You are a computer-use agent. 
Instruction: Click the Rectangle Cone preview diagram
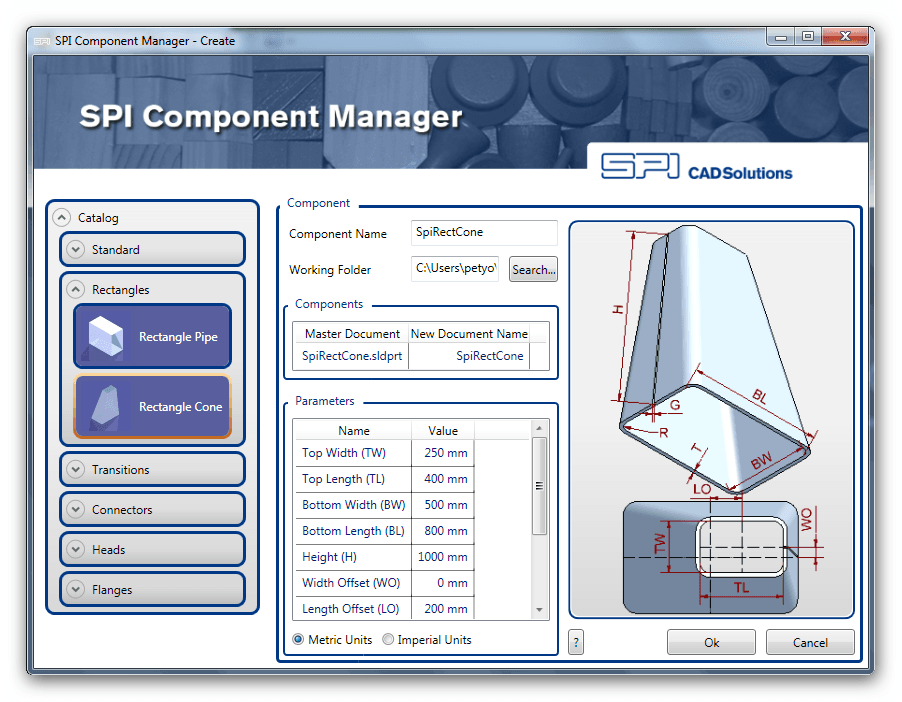click(x=711, y=419)
